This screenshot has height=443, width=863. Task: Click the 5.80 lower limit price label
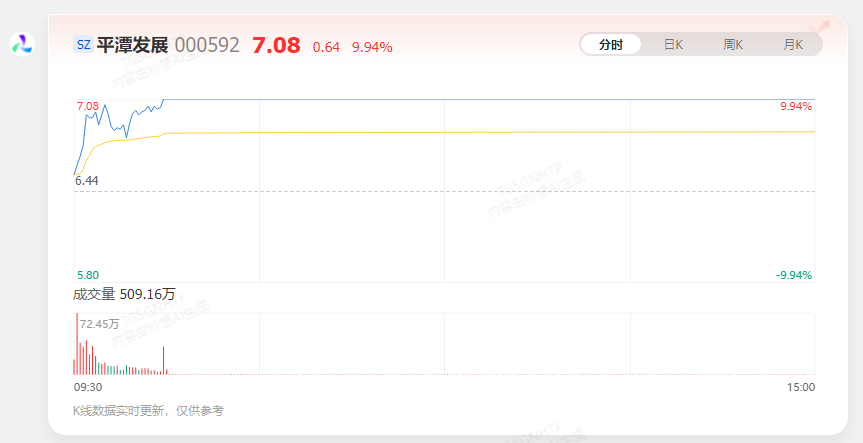click(88, 275)
